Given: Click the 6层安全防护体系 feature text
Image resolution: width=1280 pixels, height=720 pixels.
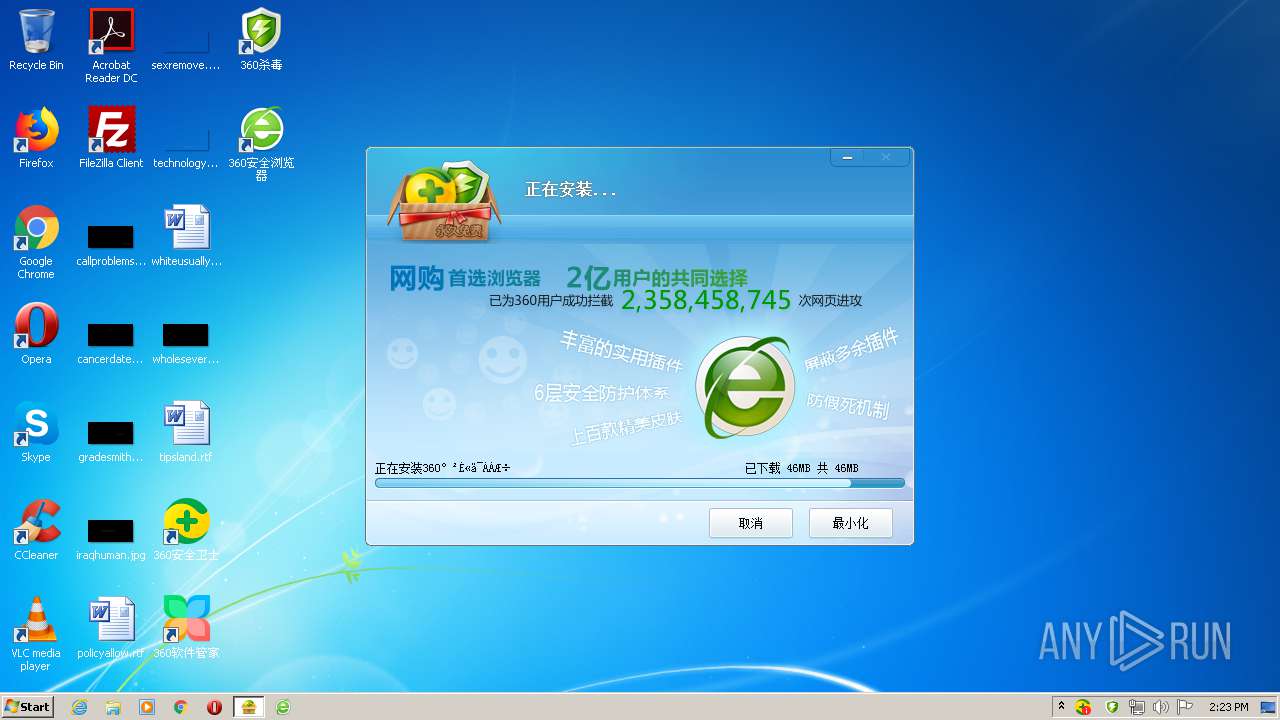Looking at the screenshot, I should tap(601, 392).
